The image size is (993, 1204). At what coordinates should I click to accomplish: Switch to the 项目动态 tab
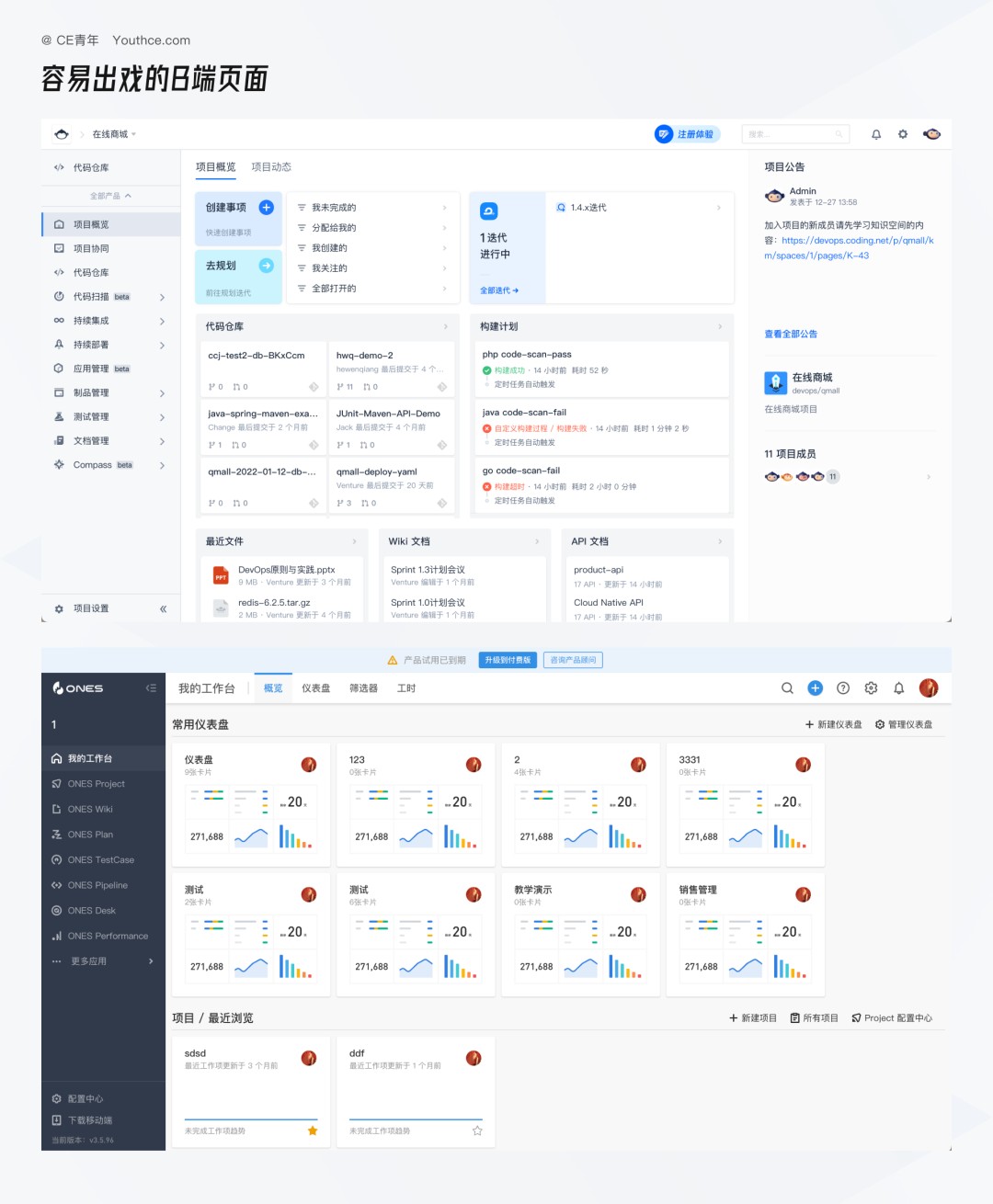[271, 167]
